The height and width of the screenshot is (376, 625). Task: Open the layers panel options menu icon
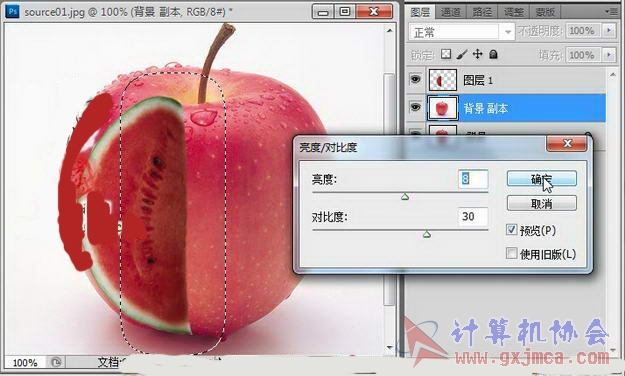pyautogui.click(x=611, y=12)
